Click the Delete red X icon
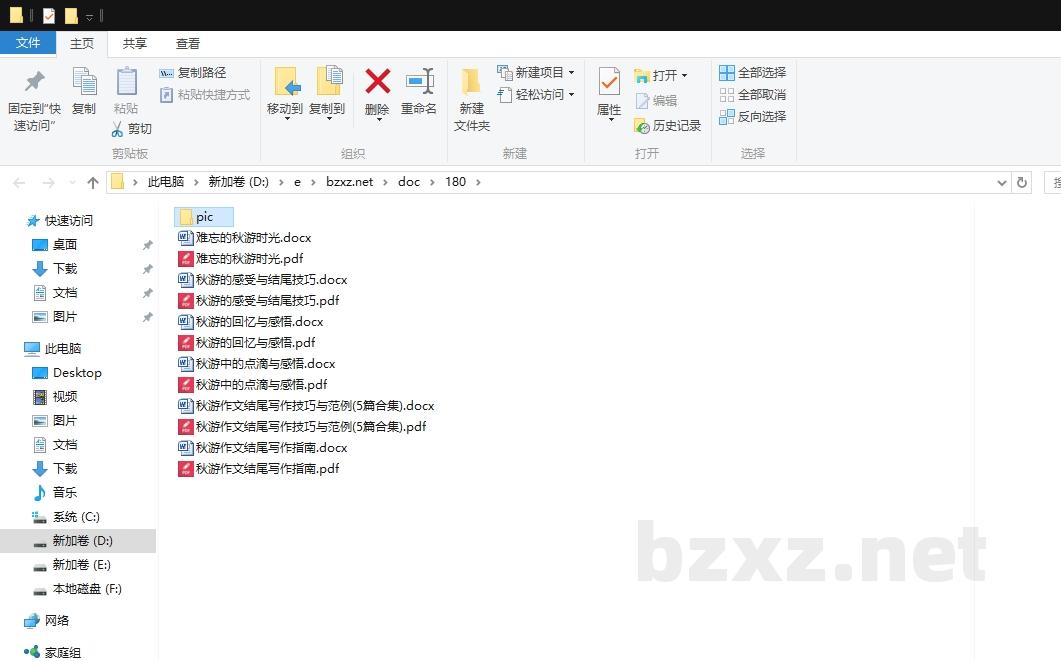 click(377, 82)
